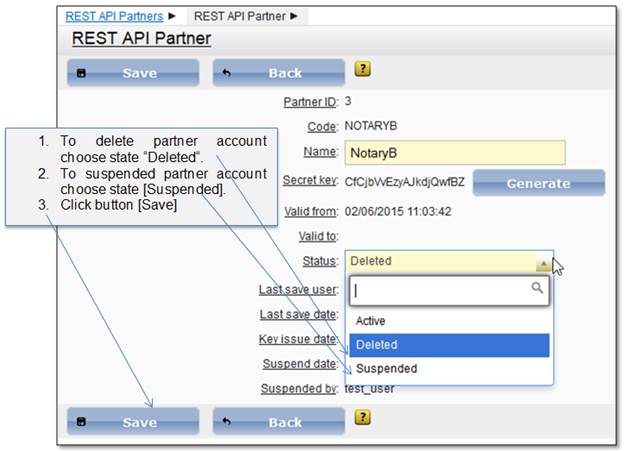Screen dimensions: 624x451
Task: Go back using the bottom Back button
Action: pos(273,422)
